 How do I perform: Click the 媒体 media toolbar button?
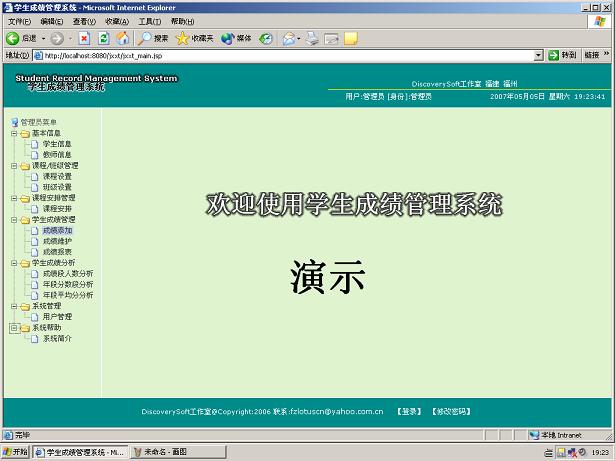tap(236, 38)
